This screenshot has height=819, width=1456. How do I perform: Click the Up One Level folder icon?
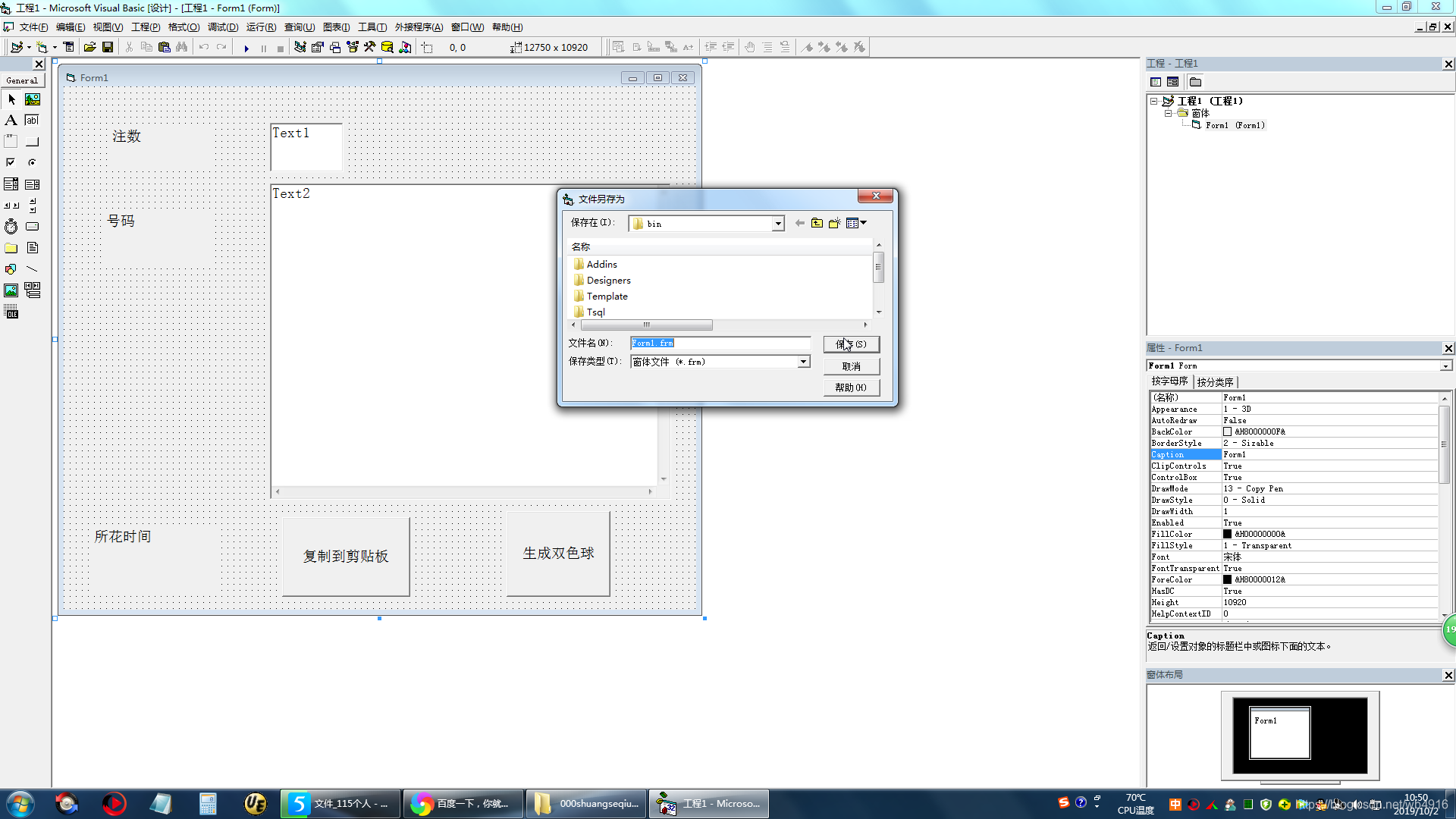pos(817,223)
